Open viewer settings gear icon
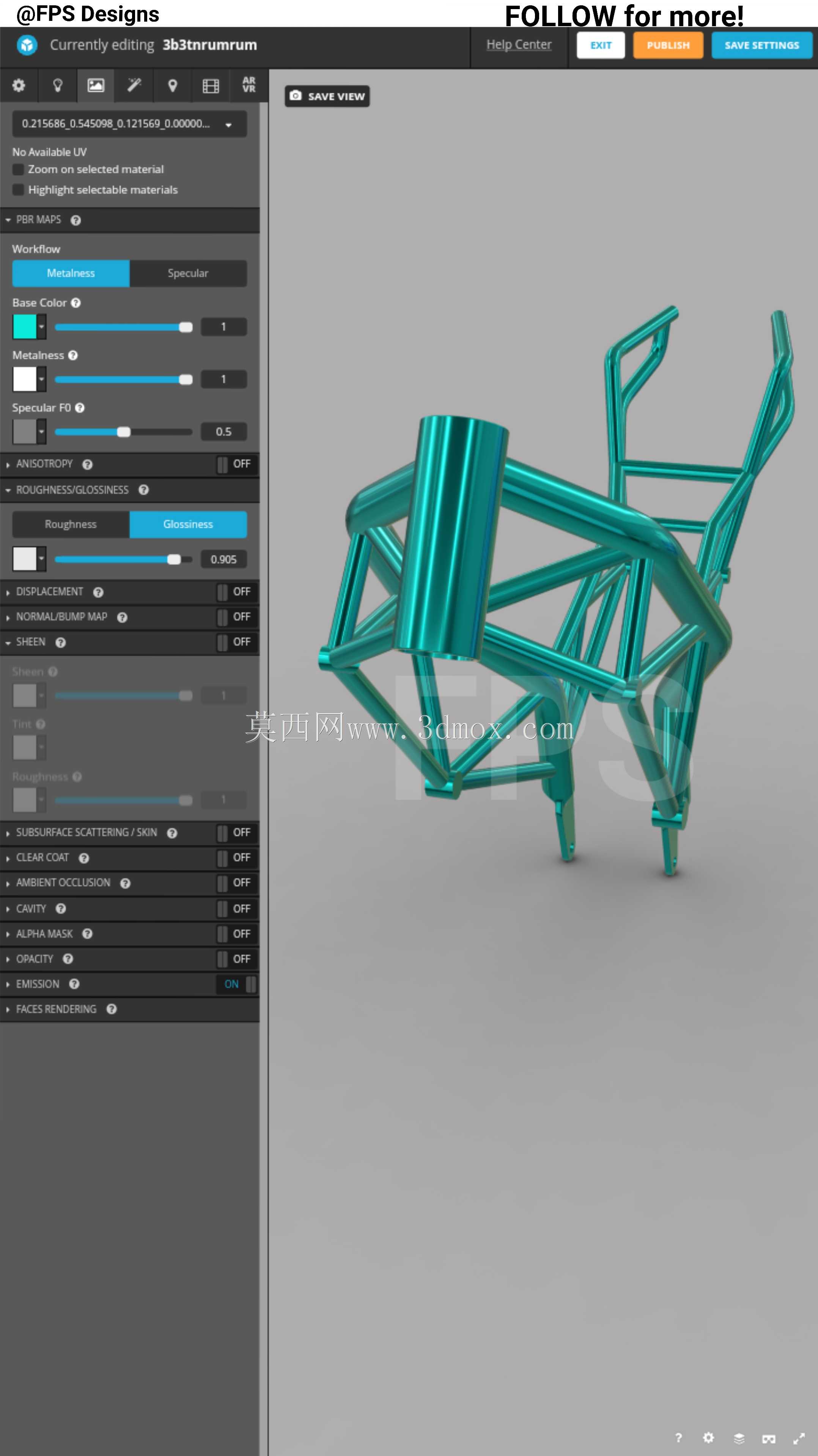 [708, 1438]
